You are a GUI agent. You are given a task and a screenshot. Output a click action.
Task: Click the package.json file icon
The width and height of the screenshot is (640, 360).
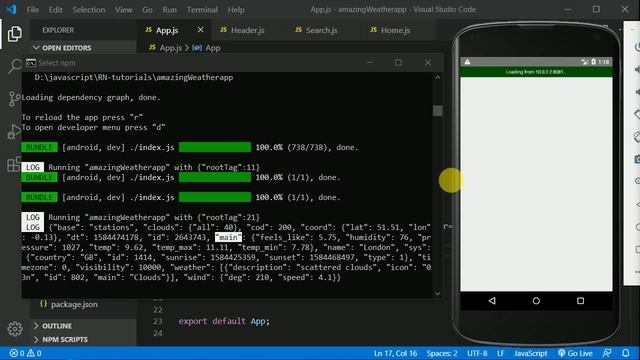point(43,304)
